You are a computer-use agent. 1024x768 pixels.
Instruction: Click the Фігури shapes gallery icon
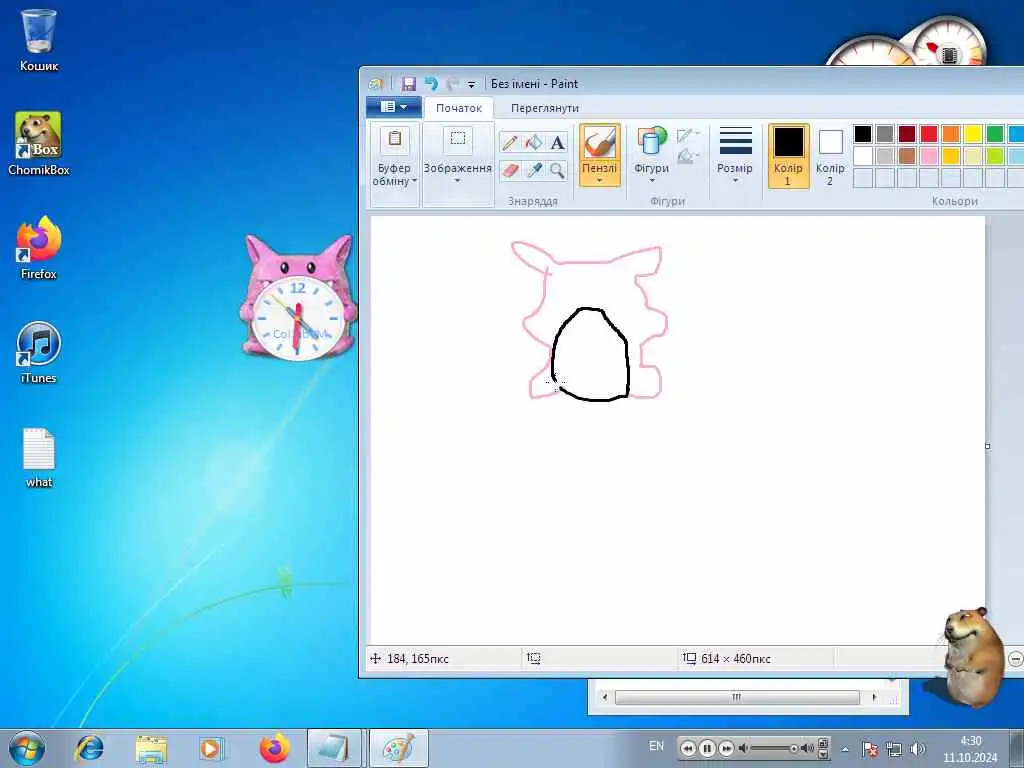(x=651, y=141)
